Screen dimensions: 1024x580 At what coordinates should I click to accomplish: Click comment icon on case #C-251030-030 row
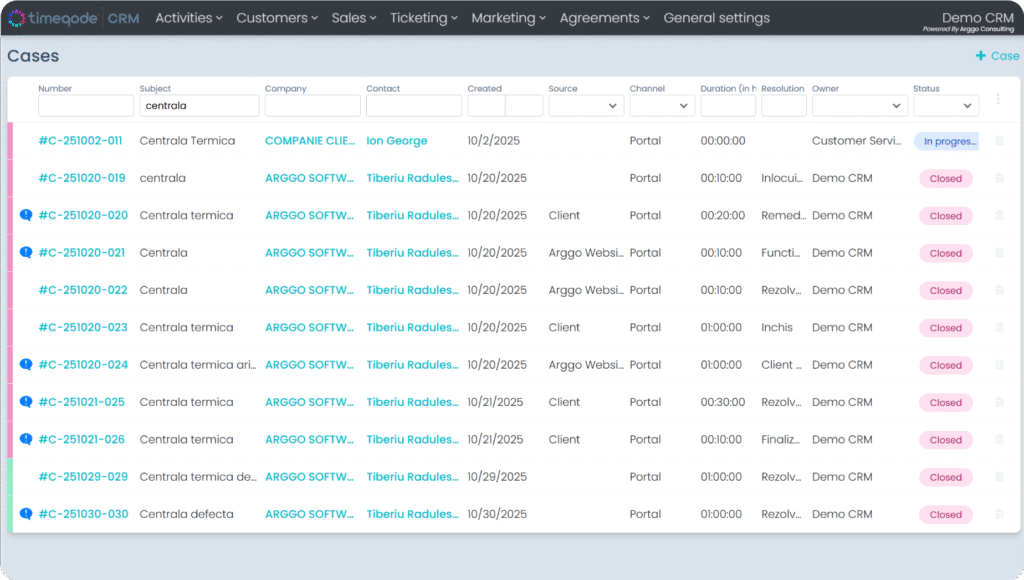coord(26,514)
